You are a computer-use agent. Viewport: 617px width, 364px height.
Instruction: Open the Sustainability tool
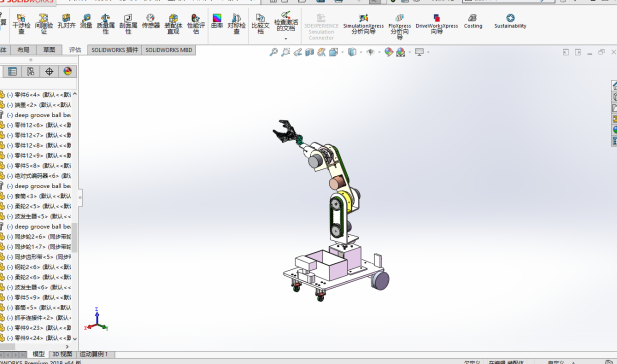pos(510,21)
